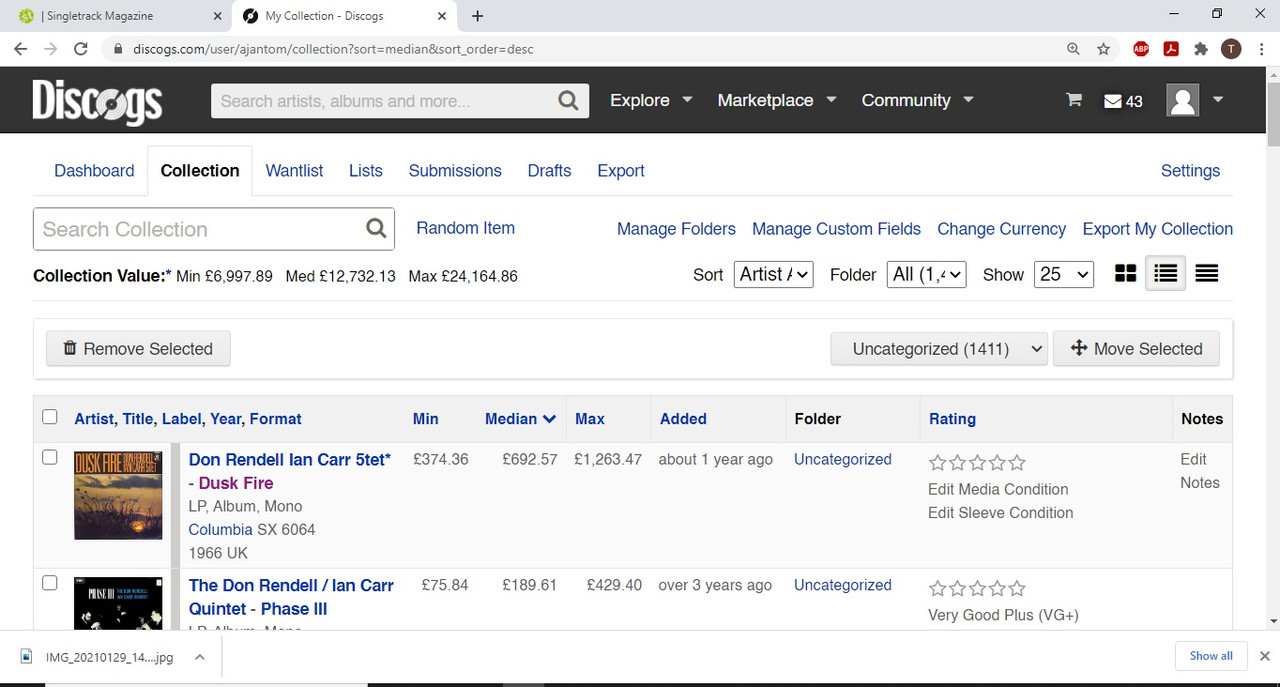The image size is (1280, 687).
Task: Open the user avatar menu
Action: tap(1196, 100)
